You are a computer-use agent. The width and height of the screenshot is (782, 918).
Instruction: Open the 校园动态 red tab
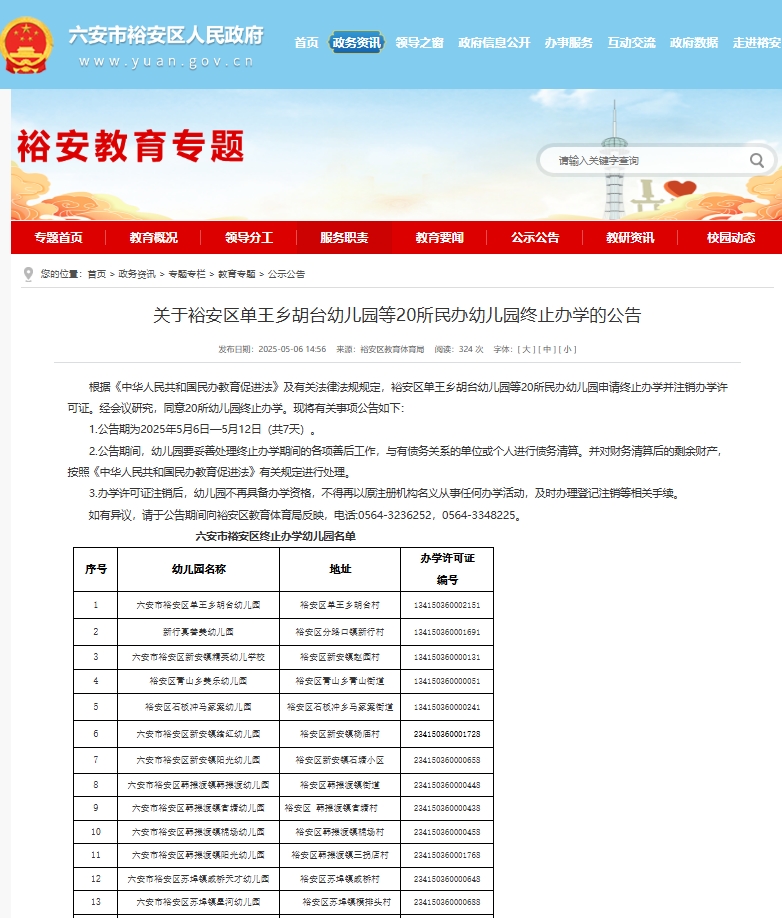tap(730, 238)
